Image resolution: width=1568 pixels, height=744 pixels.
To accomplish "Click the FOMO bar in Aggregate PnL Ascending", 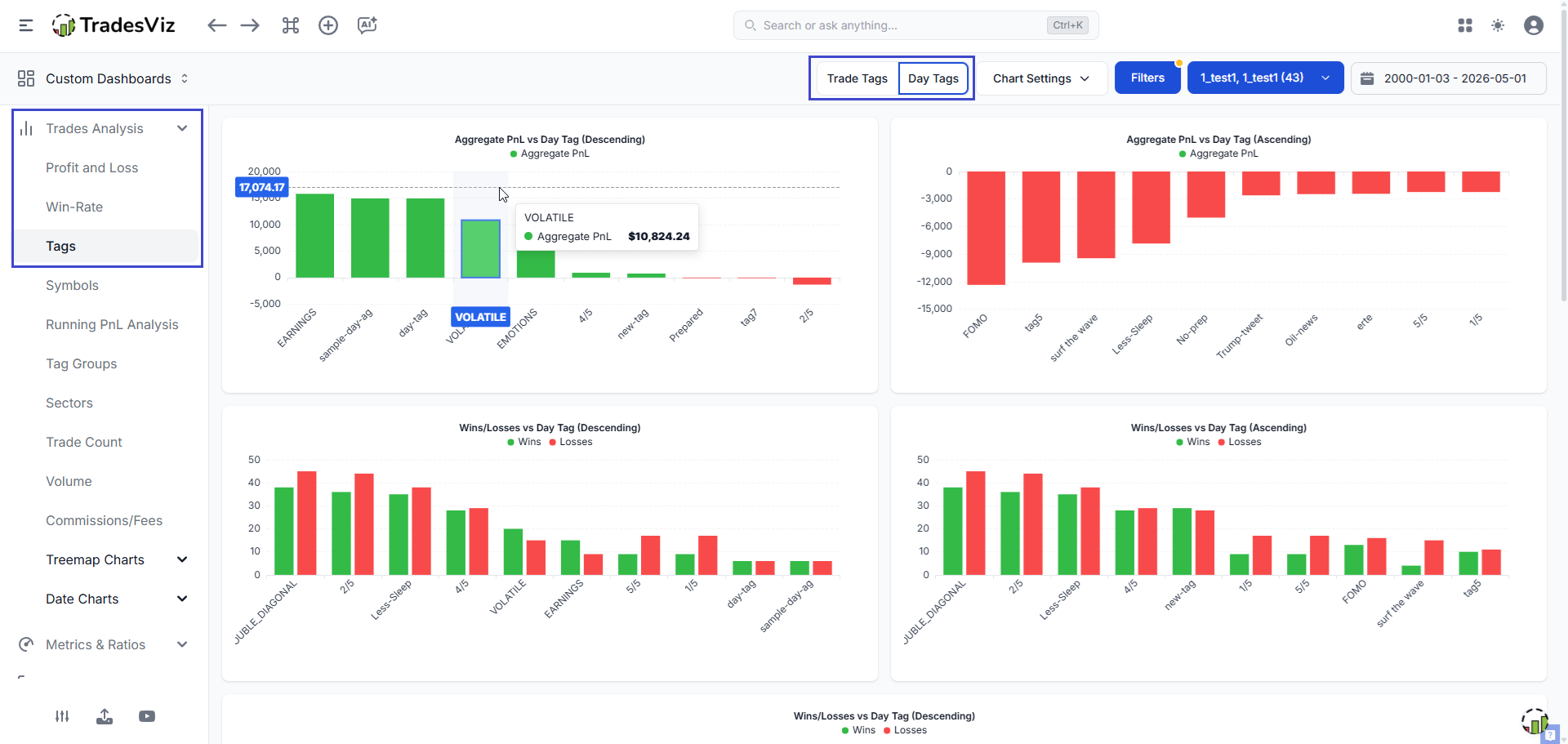I will (986, 228).
